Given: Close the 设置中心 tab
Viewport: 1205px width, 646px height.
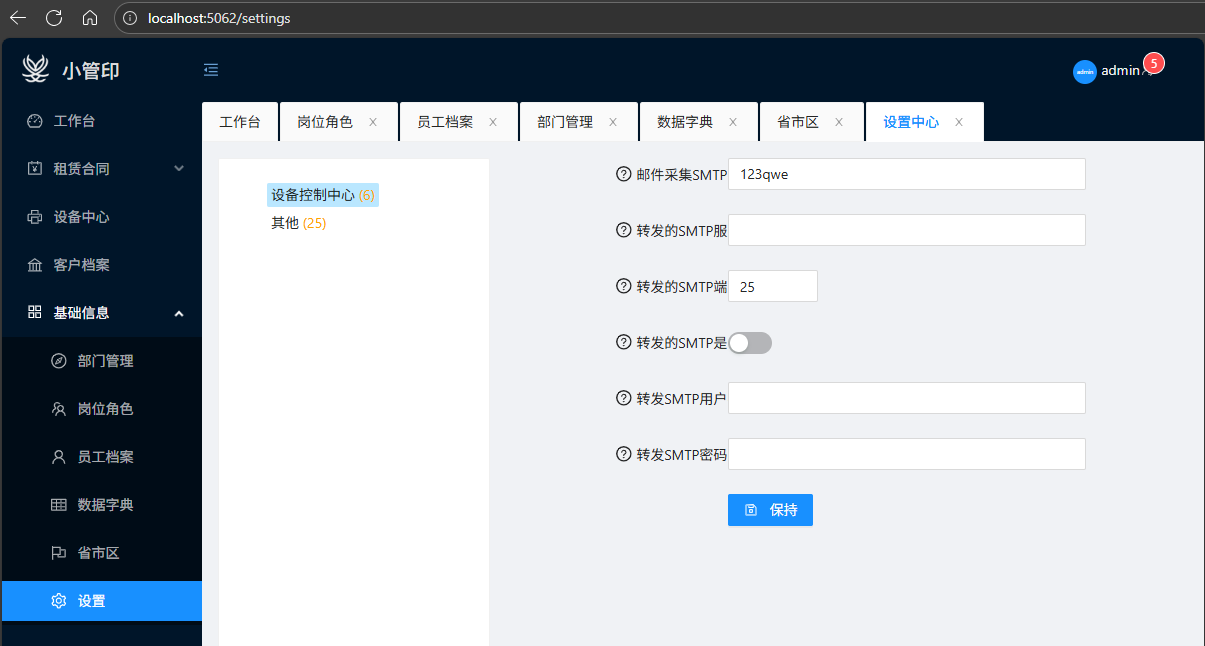Looking at the screenshot, I should pyautogui.click(x=959, y=122).
